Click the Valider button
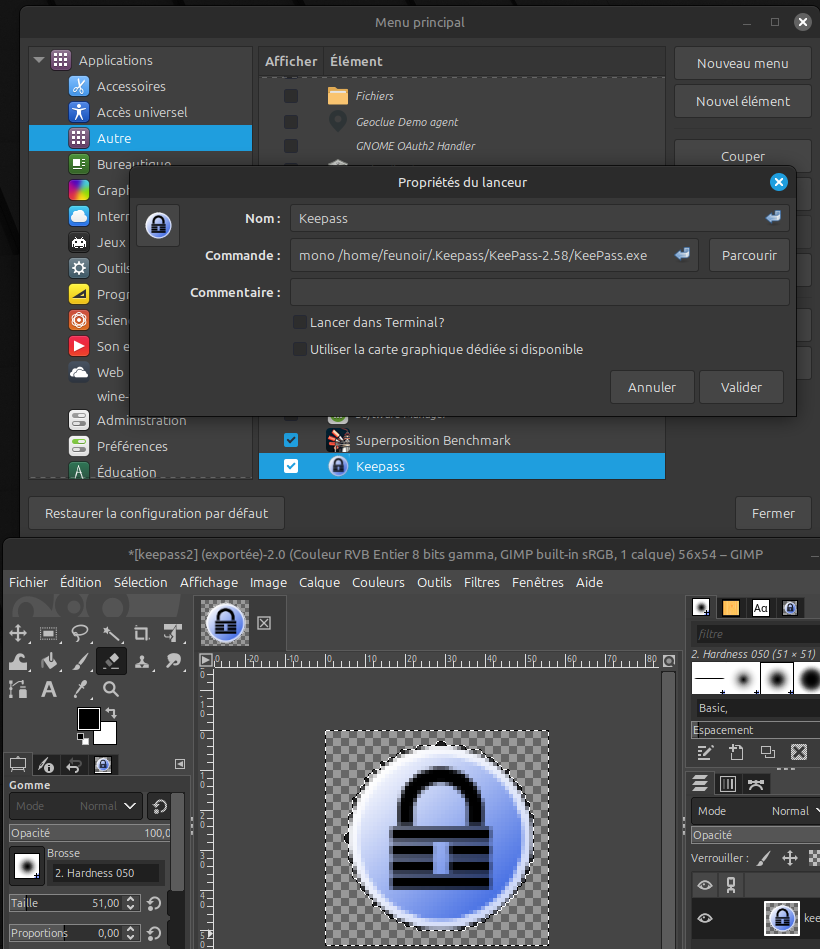Image resolution: width=820 pixels, height=949 pixels. coord(740,387)
